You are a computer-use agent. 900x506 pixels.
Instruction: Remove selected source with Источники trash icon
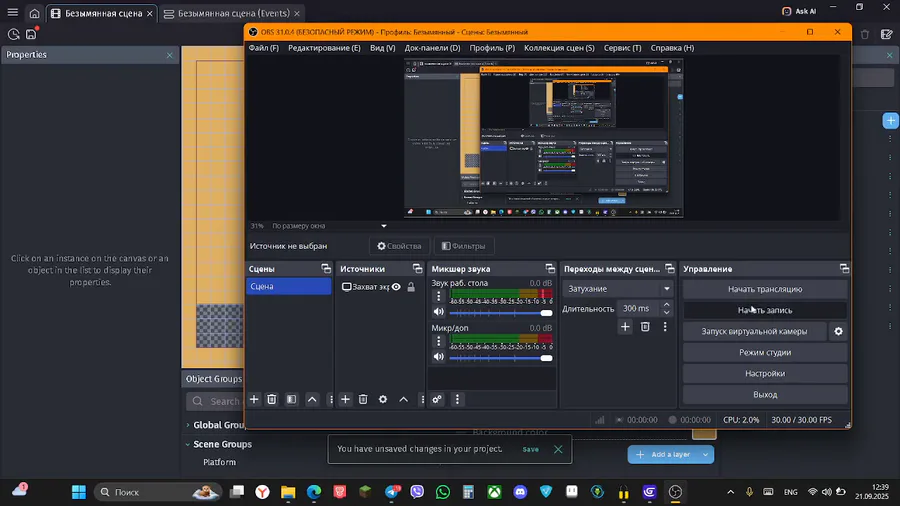363,399
